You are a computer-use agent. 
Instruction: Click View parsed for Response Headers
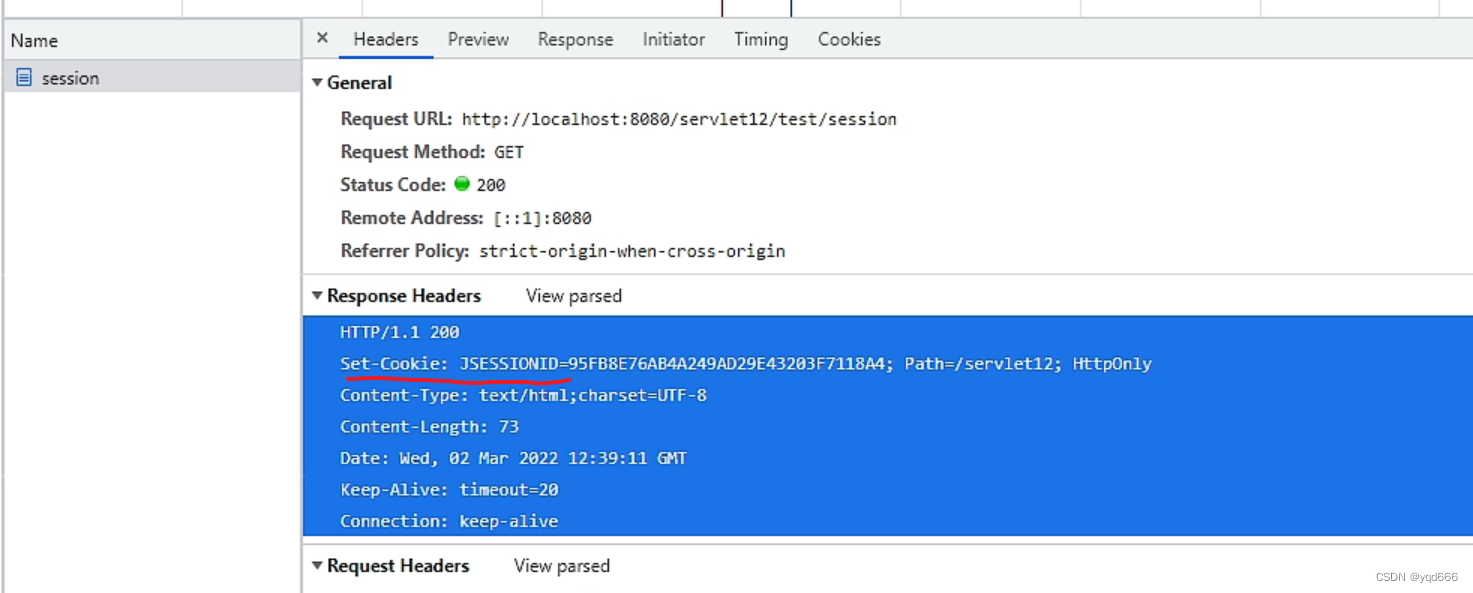(x=574, y=296)
